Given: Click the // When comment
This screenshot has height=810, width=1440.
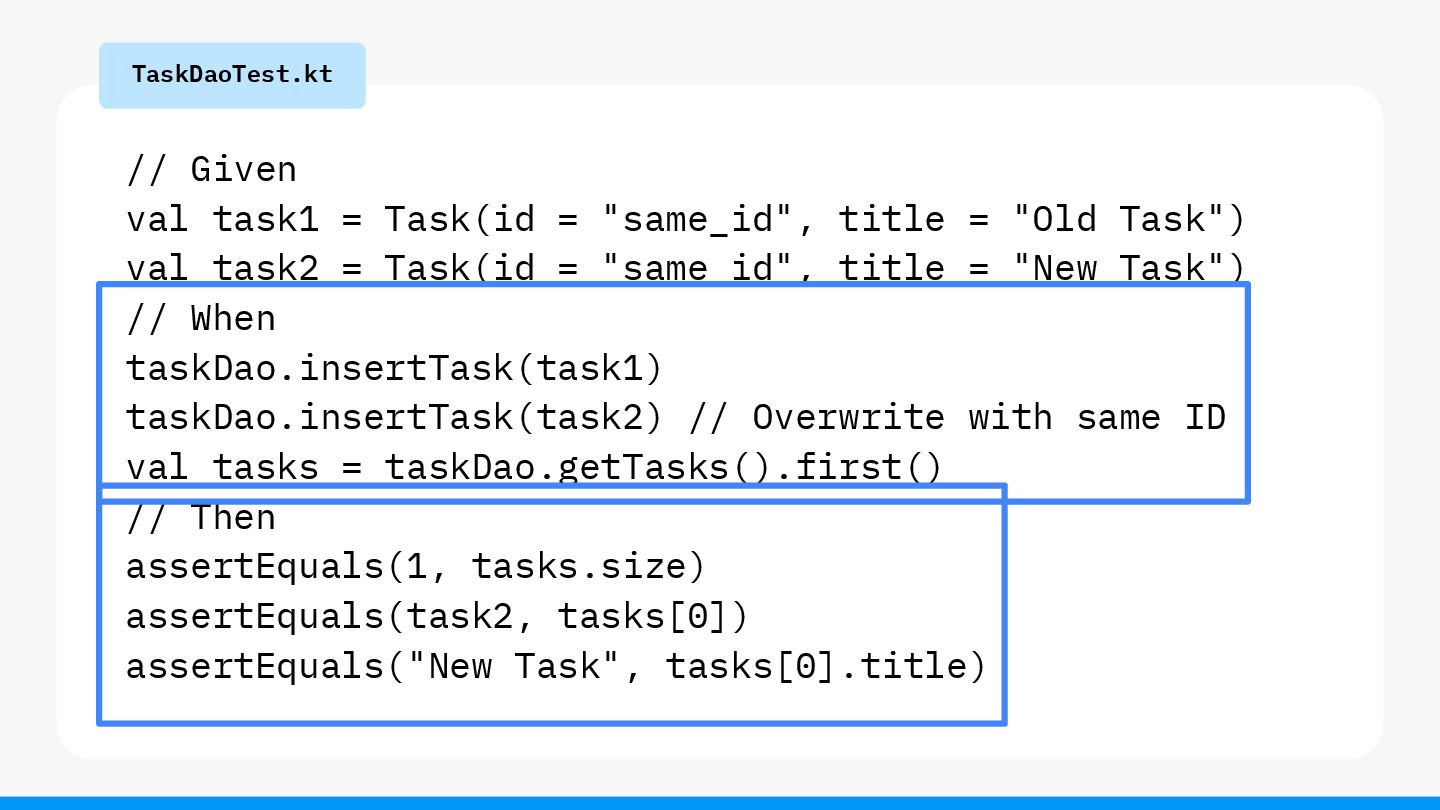Looking at the screenshot, I should click(200, 319).
